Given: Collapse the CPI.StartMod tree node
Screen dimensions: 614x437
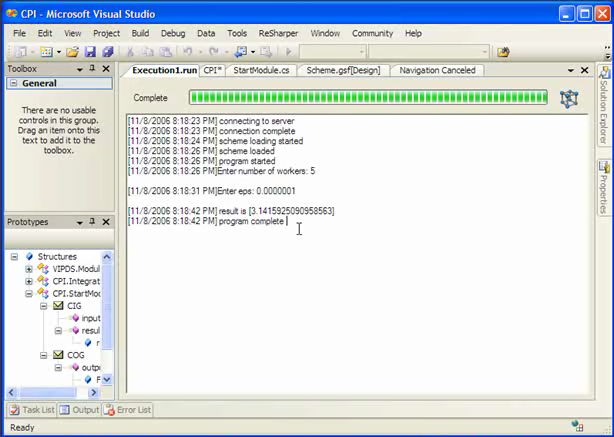Looking at the screenshot, I should pyautogui.click(x=29, y=294).
